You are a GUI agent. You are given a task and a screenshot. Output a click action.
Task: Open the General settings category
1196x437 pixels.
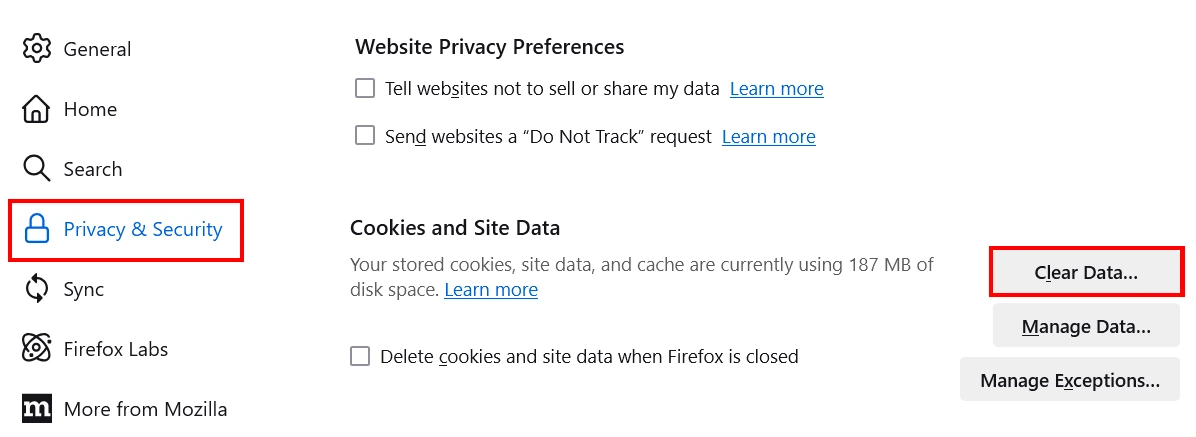pyautogui.click(x=97, y=50)
